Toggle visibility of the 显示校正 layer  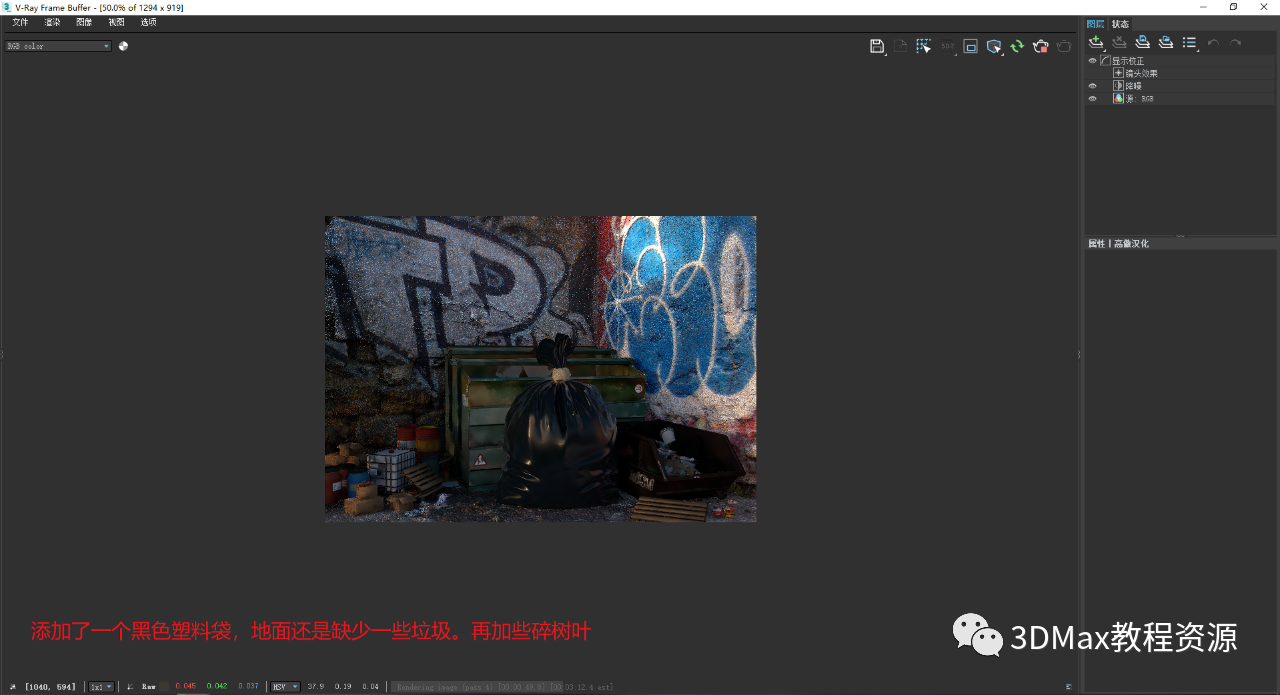(x=1092, y=60)
